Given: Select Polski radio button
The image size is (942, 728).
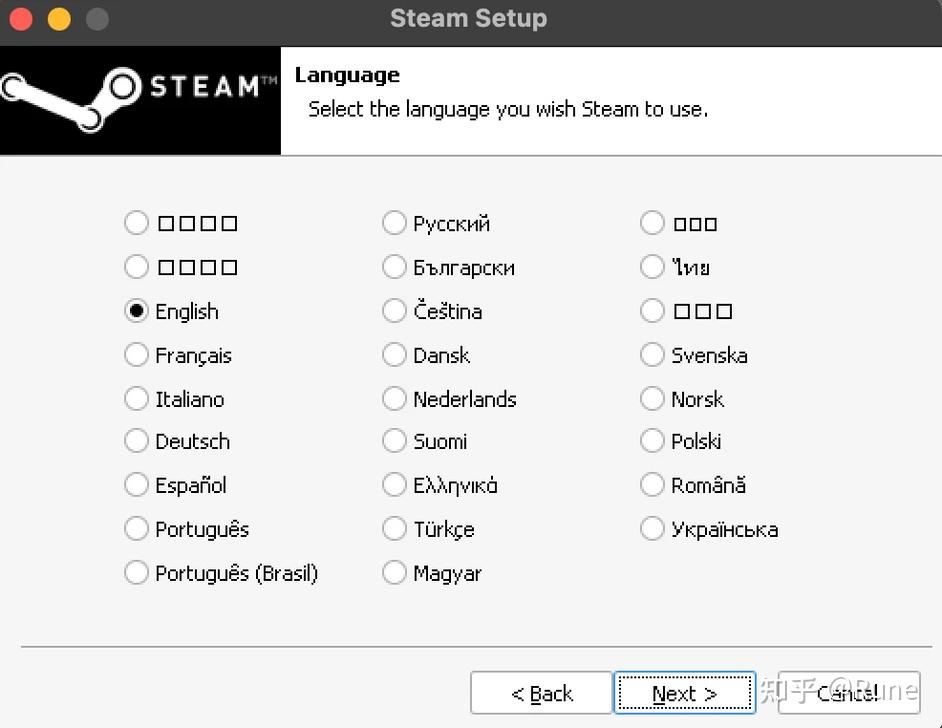Looking at the screenshot, I should (653, 441).
